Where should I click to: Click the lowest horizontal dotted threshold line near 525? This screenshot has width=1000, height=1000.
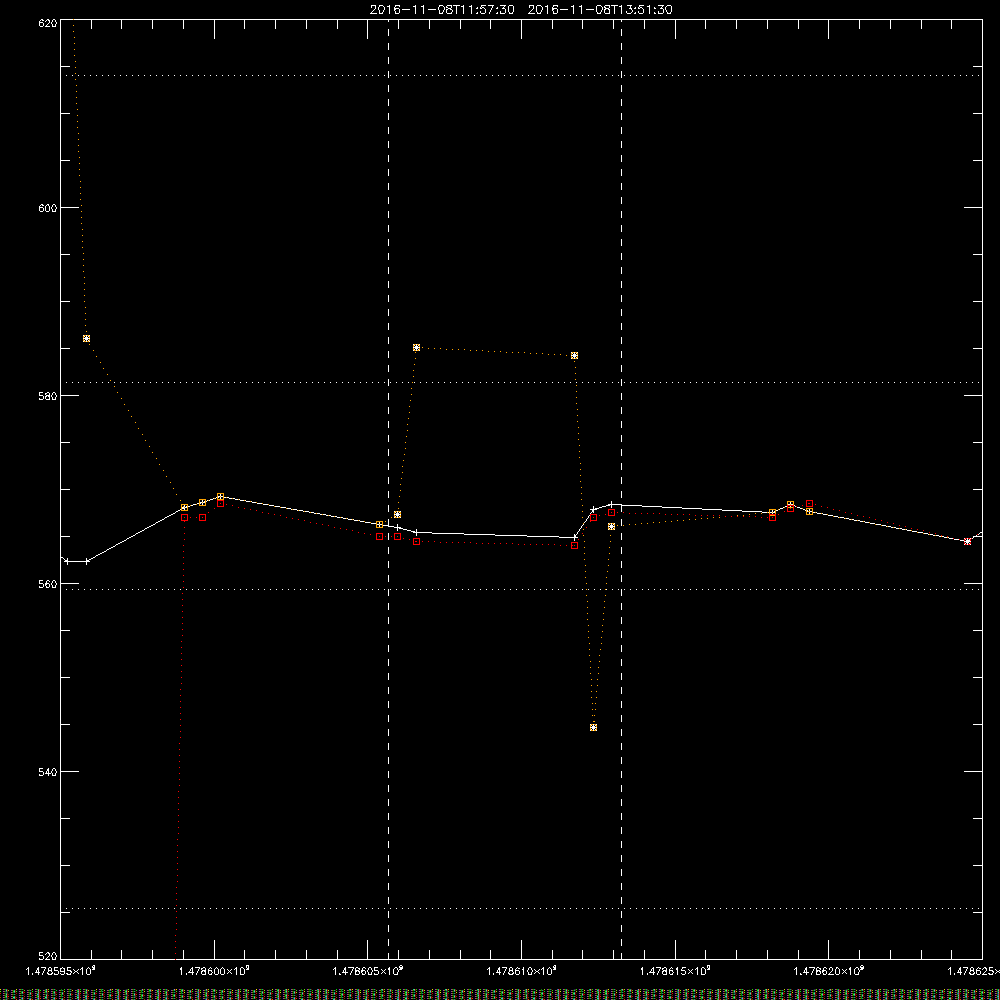click(521, 908)
